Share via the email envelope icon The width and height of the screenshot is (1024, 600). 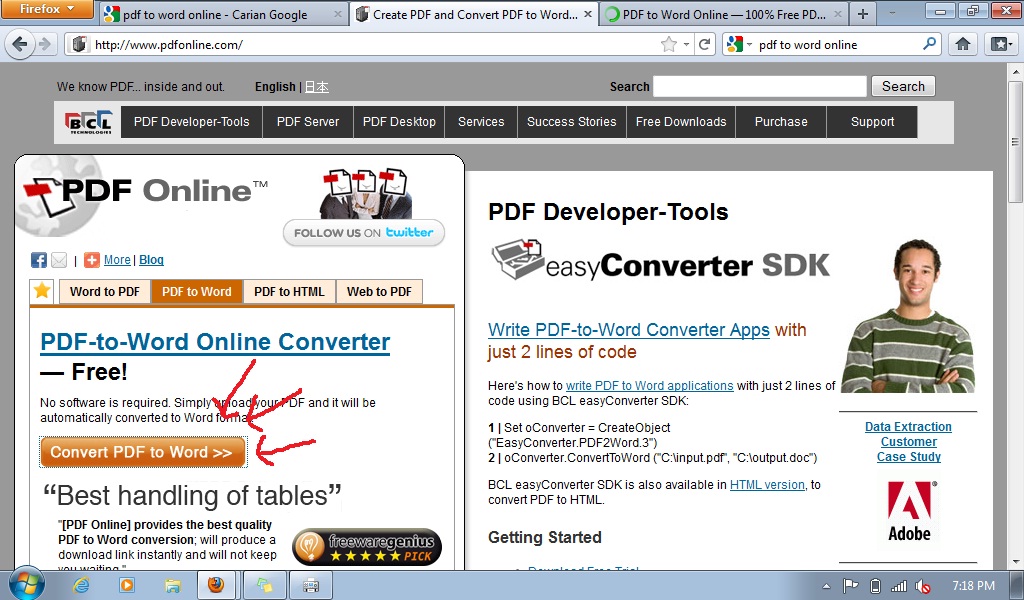click(59, 260)
